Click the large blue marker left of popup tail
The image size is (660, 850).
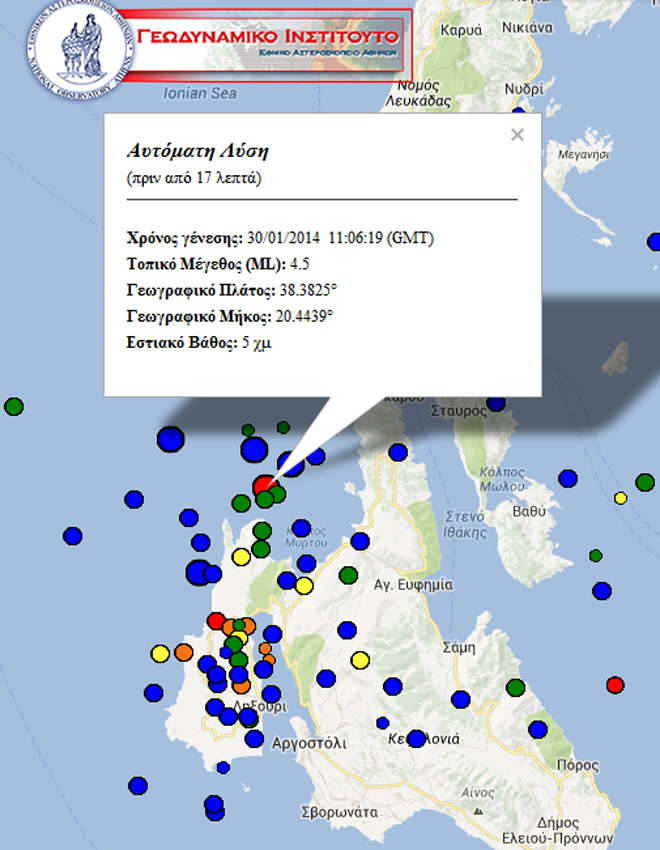pyautogui.click(x=171, y=439)
